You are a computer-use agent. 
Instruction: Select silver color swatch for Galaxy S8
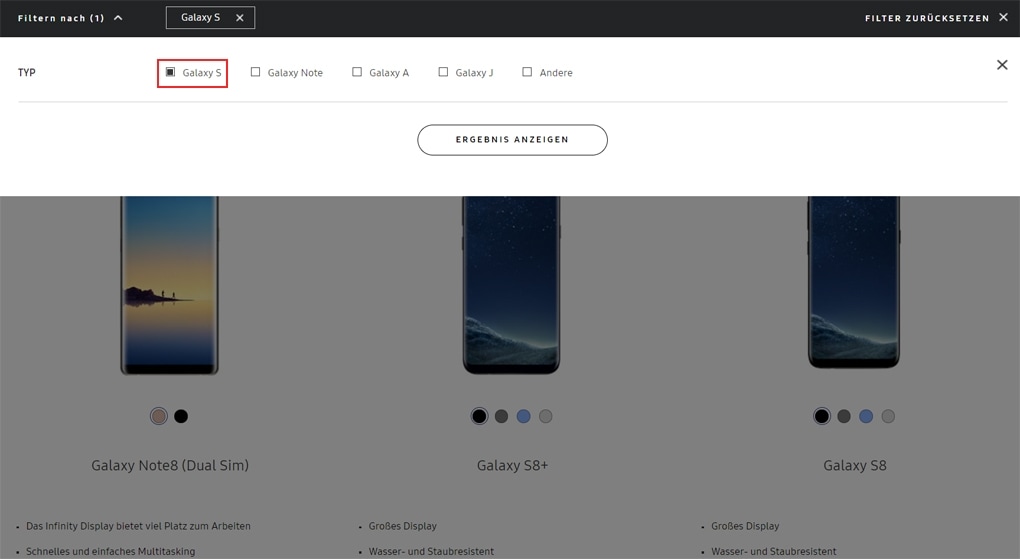888,416
